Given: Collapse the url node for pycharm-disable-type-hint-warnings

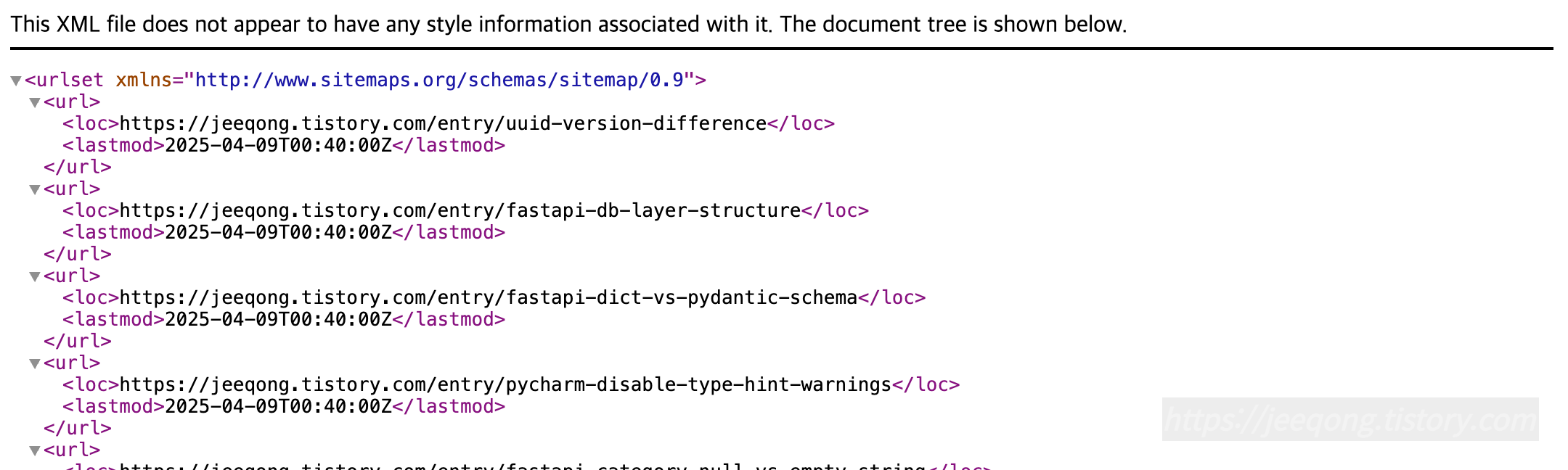Looking at the screenshot, I should 34,363.
